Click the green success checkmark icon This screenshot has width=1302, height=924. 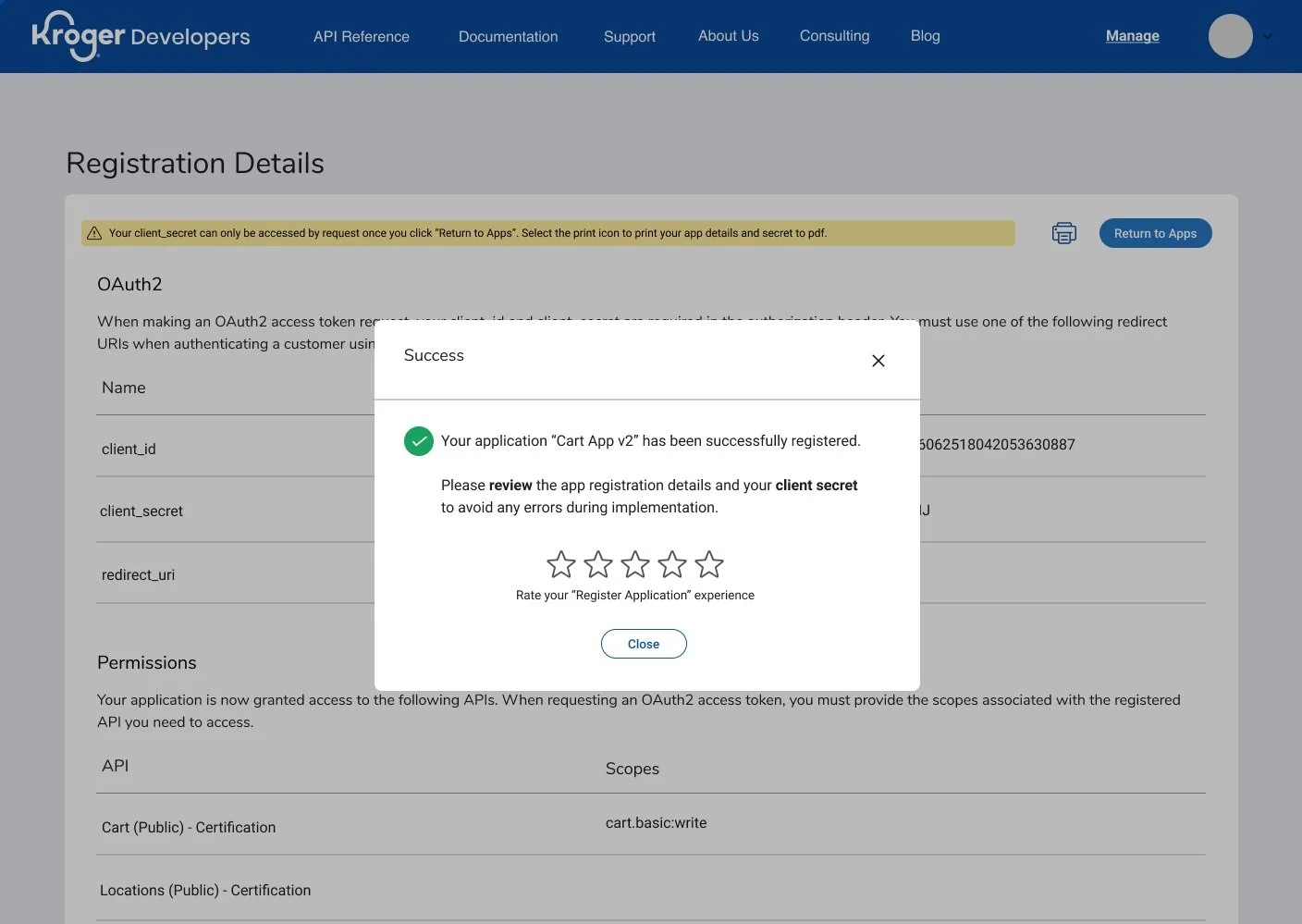(x=419, y=441)
